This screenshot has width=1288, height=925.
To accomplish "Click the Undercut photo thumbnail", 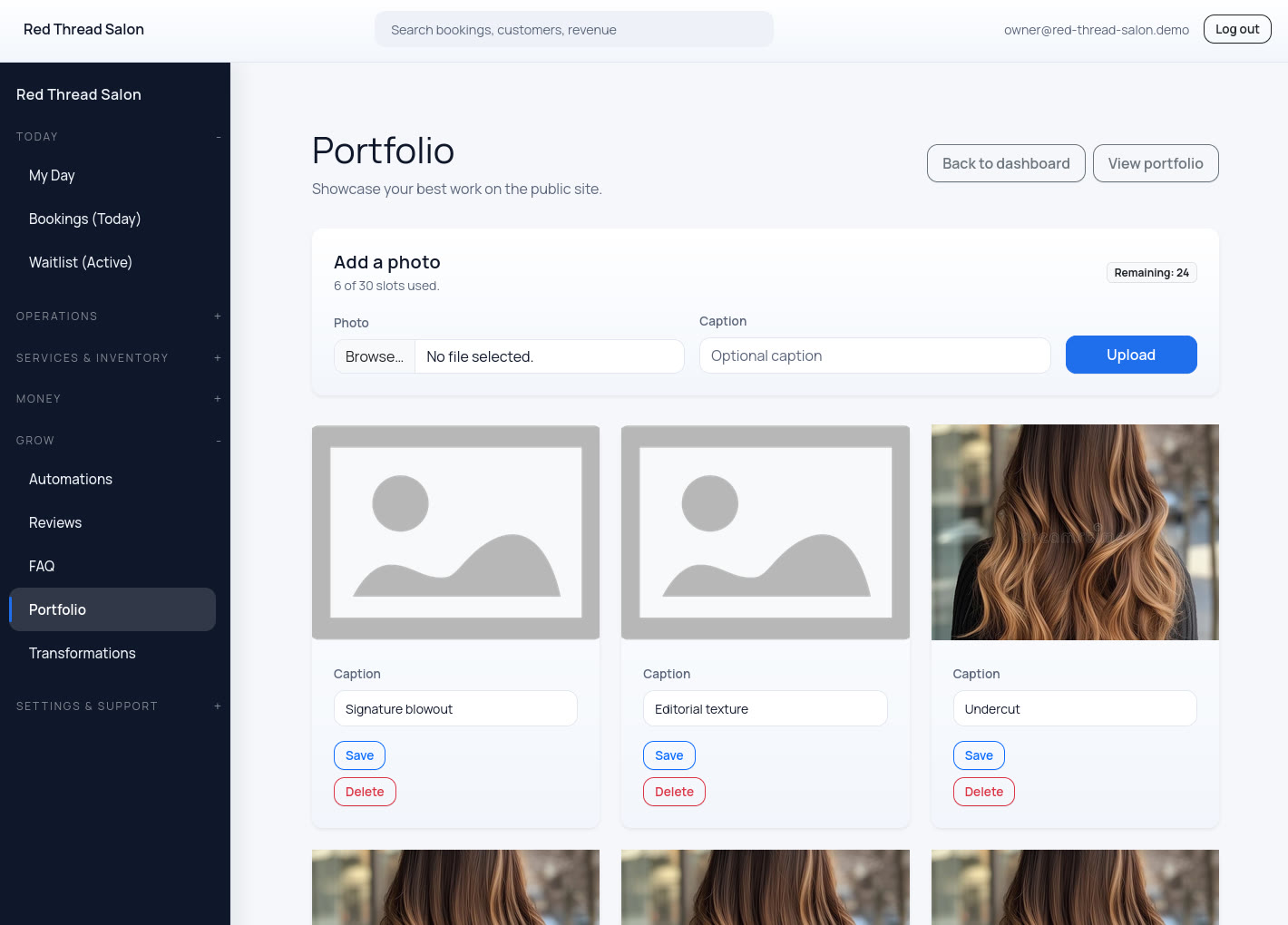I will pos(1074,532).
